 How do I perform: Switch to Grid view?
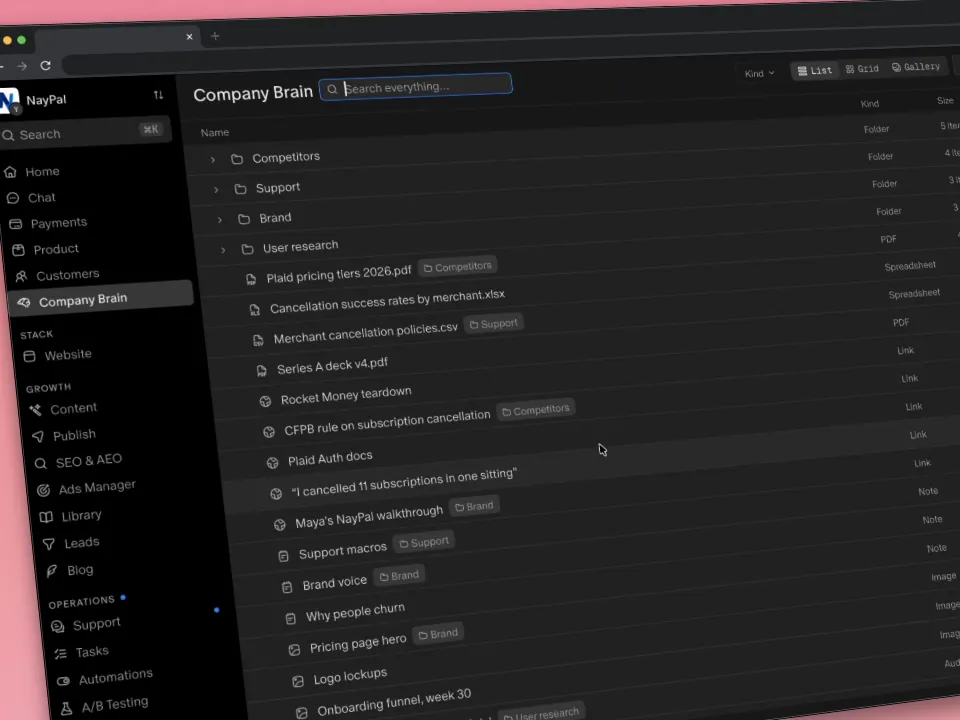pos(862,69)
